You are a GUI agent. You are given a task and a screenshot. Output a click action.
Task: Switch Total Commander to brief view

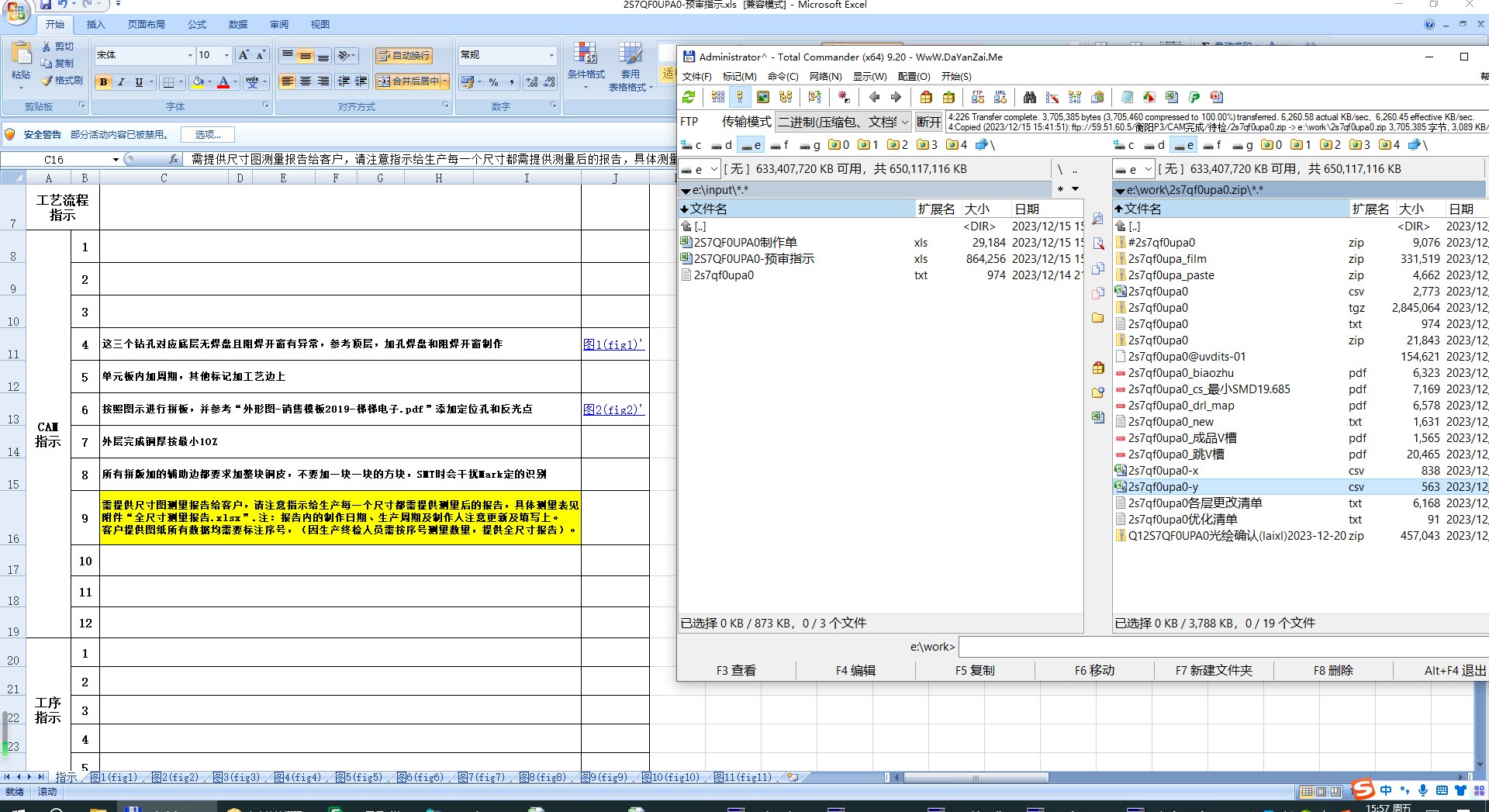pos(718,97)
